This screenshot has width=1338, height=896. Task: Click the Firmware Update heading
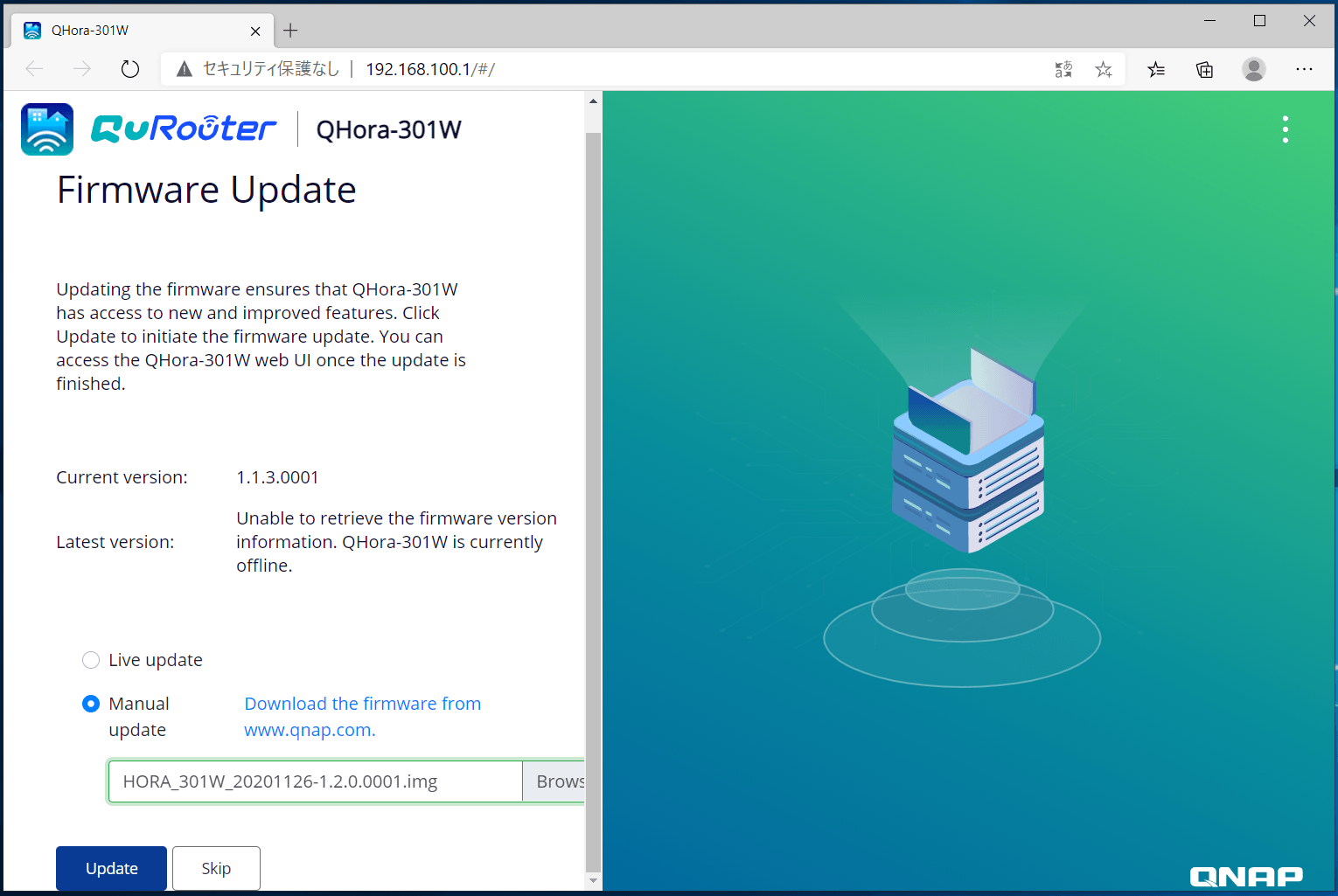pyautogui.click(x=206, y=190)
